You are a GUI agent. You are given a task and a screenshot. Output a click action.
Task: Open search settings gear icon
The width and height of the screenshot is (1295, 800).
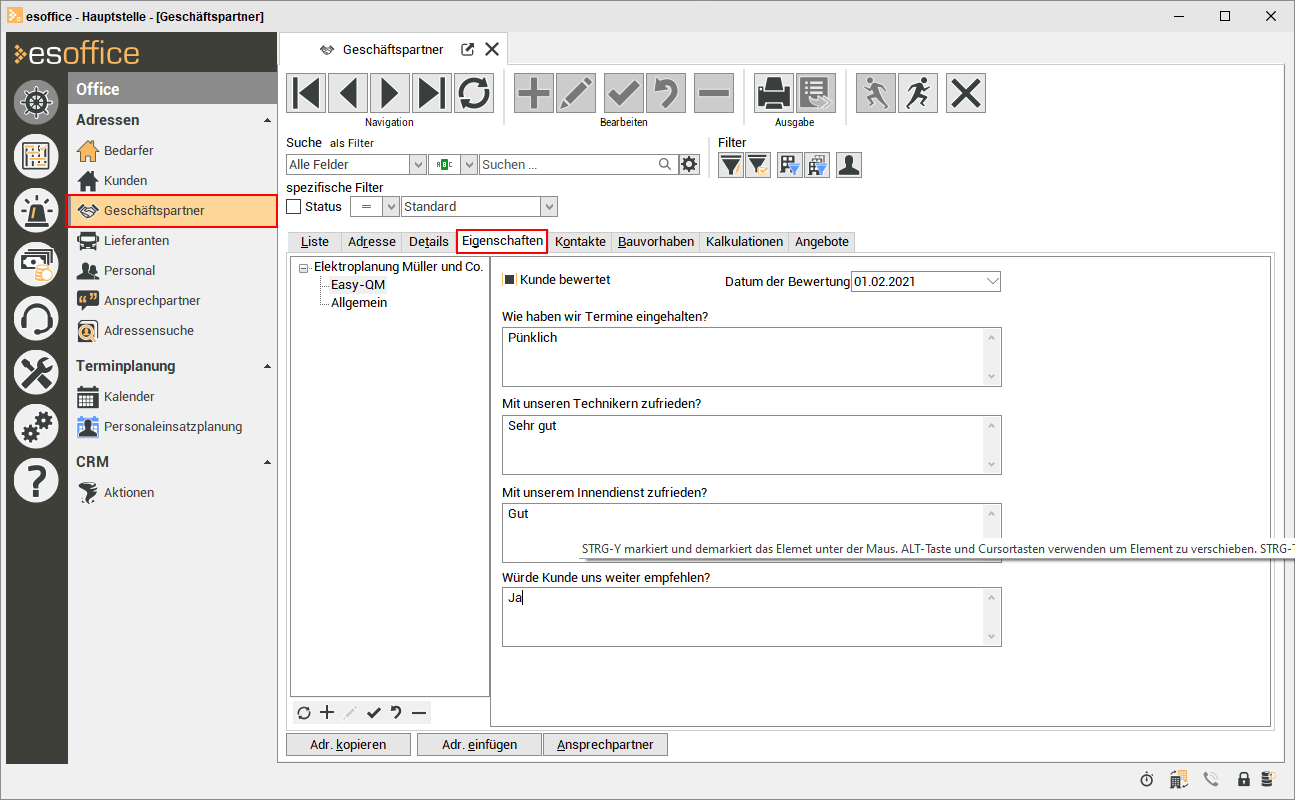click(x=689, y=165)
